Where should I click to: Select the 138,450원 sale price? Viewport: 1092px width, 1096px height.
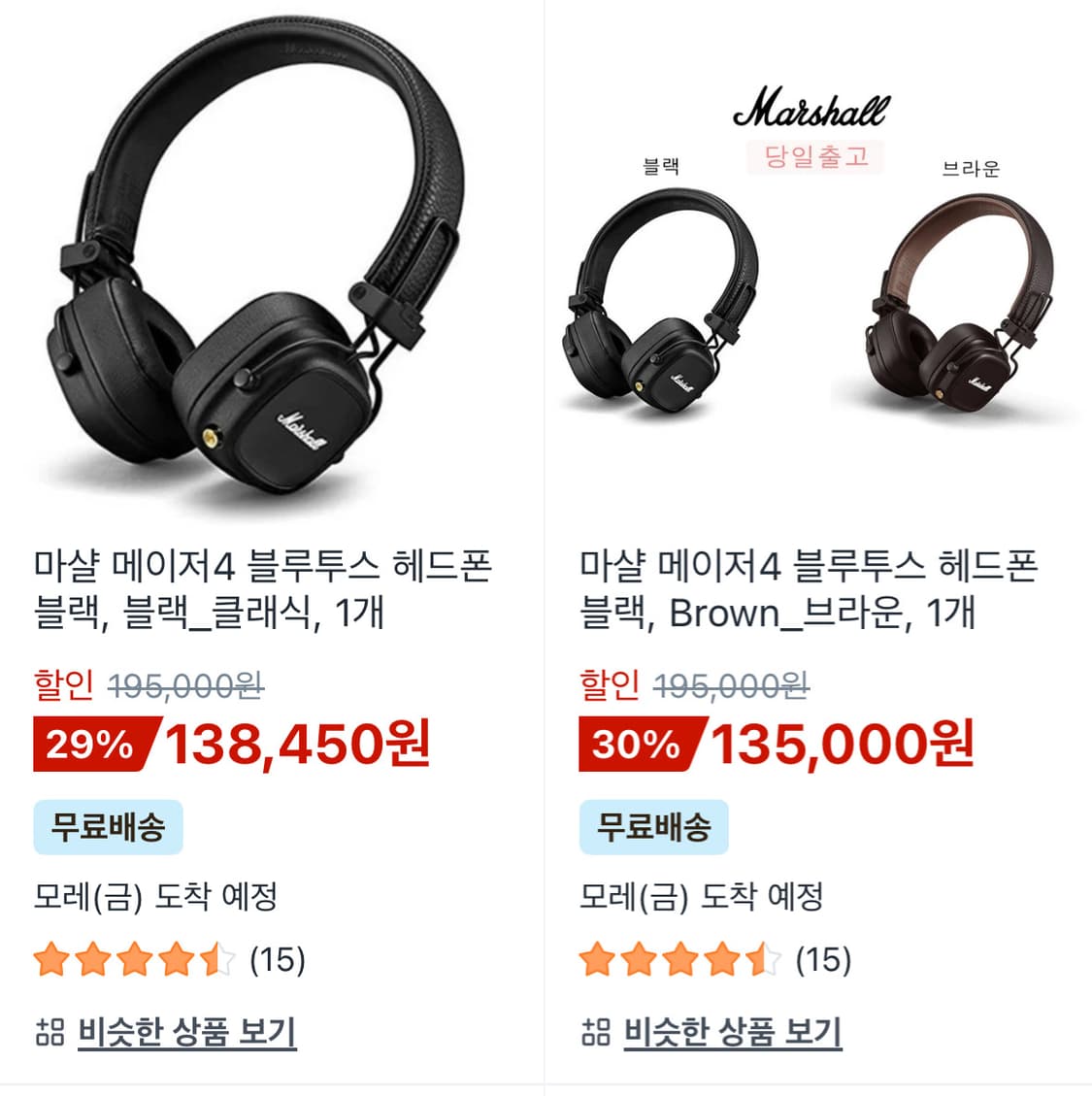(x=298, y=744)
